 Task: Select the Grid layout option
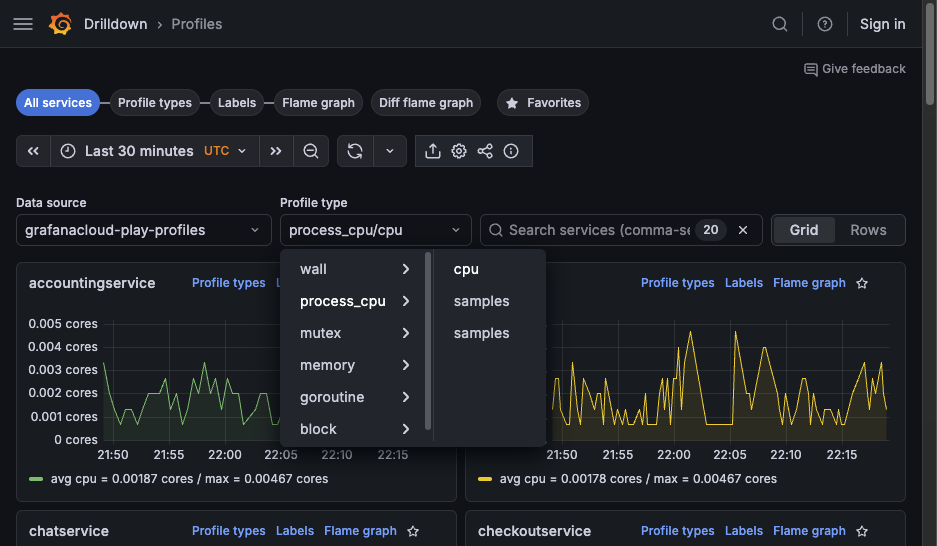(804, 230)
